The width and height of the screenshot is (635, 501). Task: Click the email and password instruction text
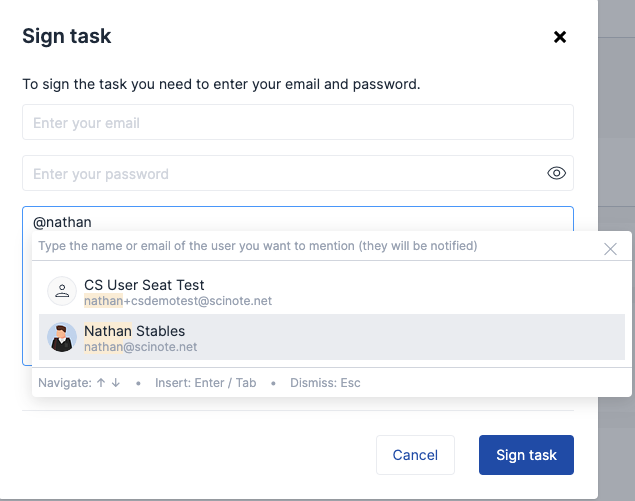click(x=221, y=84)
